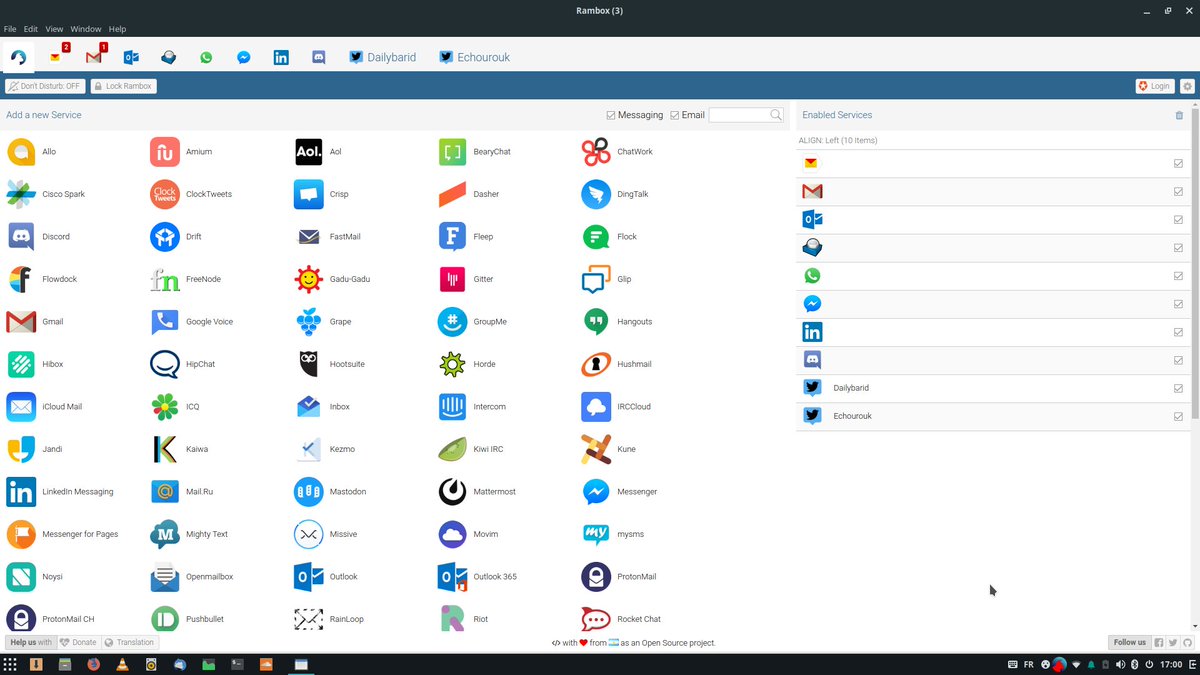
Task: Add the Discord service from the list
Action: click(38, 237)
